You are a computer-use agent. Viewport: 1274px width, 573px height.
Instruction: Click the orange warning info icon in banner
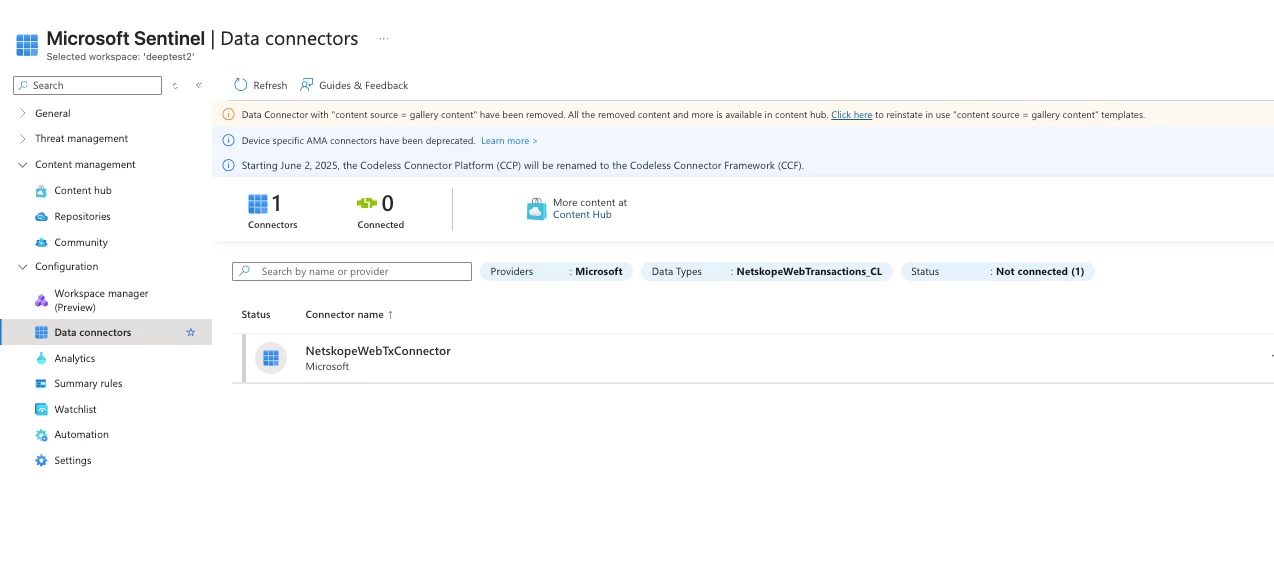point(227,115)
